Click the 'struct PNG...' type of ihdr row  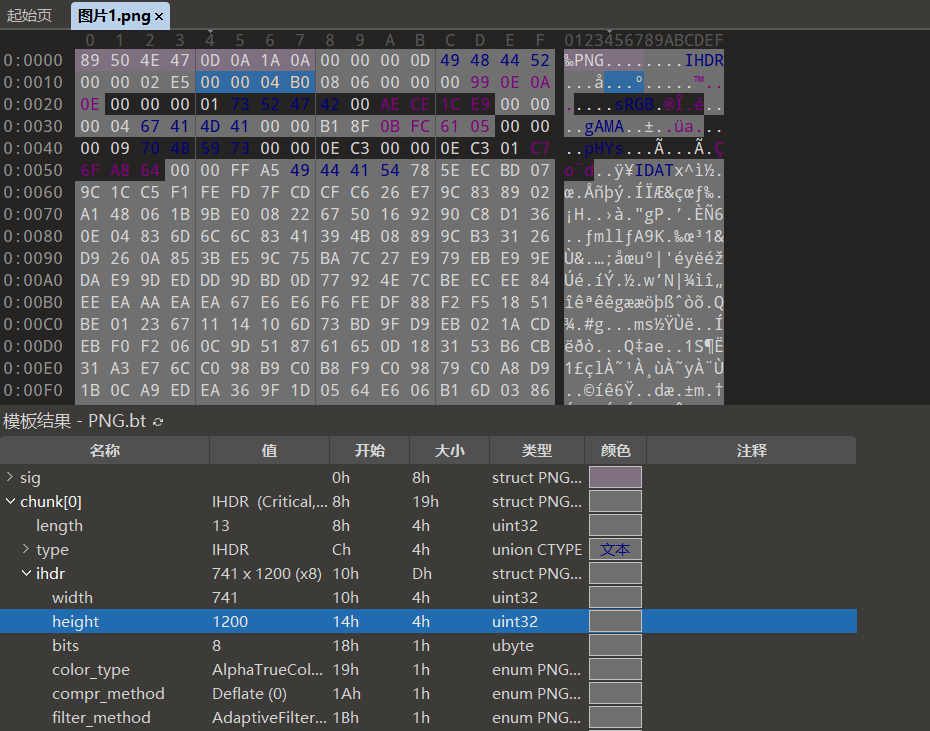pyautogui.click(x=537, y=574)
